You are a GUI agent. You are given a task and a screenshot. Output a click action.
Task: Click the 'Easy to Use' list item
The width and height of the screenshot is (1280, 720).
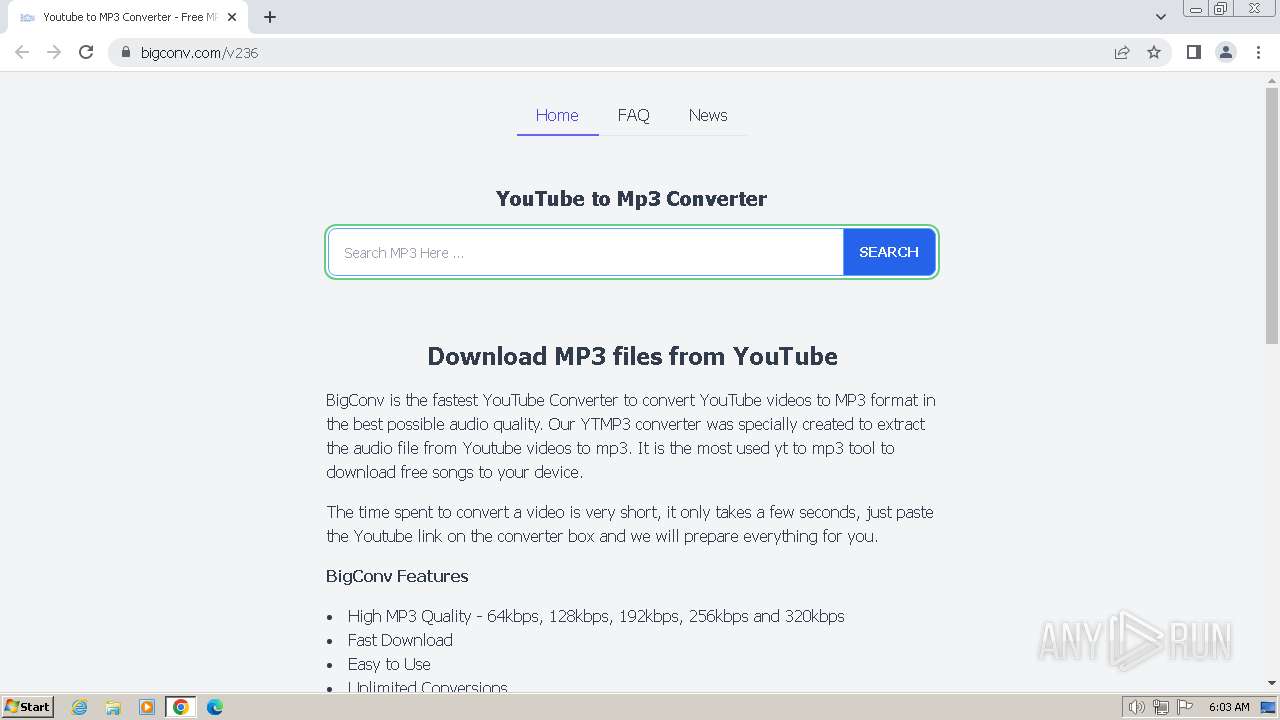pyautogui.click(x=389, y=664)
